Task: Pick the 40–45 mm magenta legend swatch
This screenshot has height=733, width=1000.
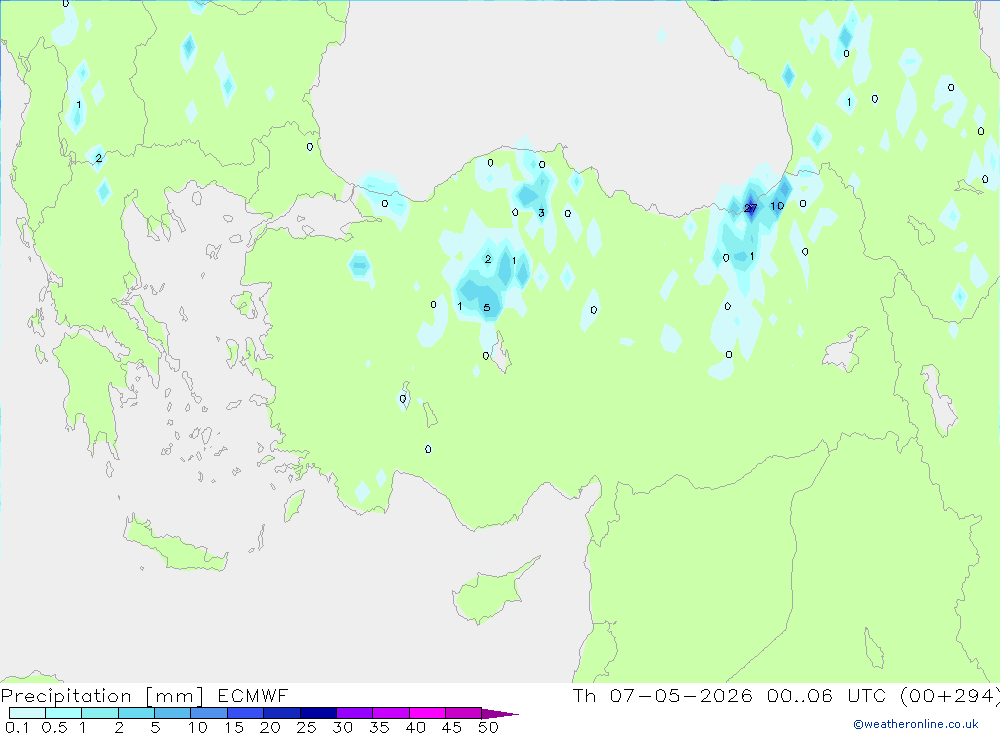Action: point(427,713)
